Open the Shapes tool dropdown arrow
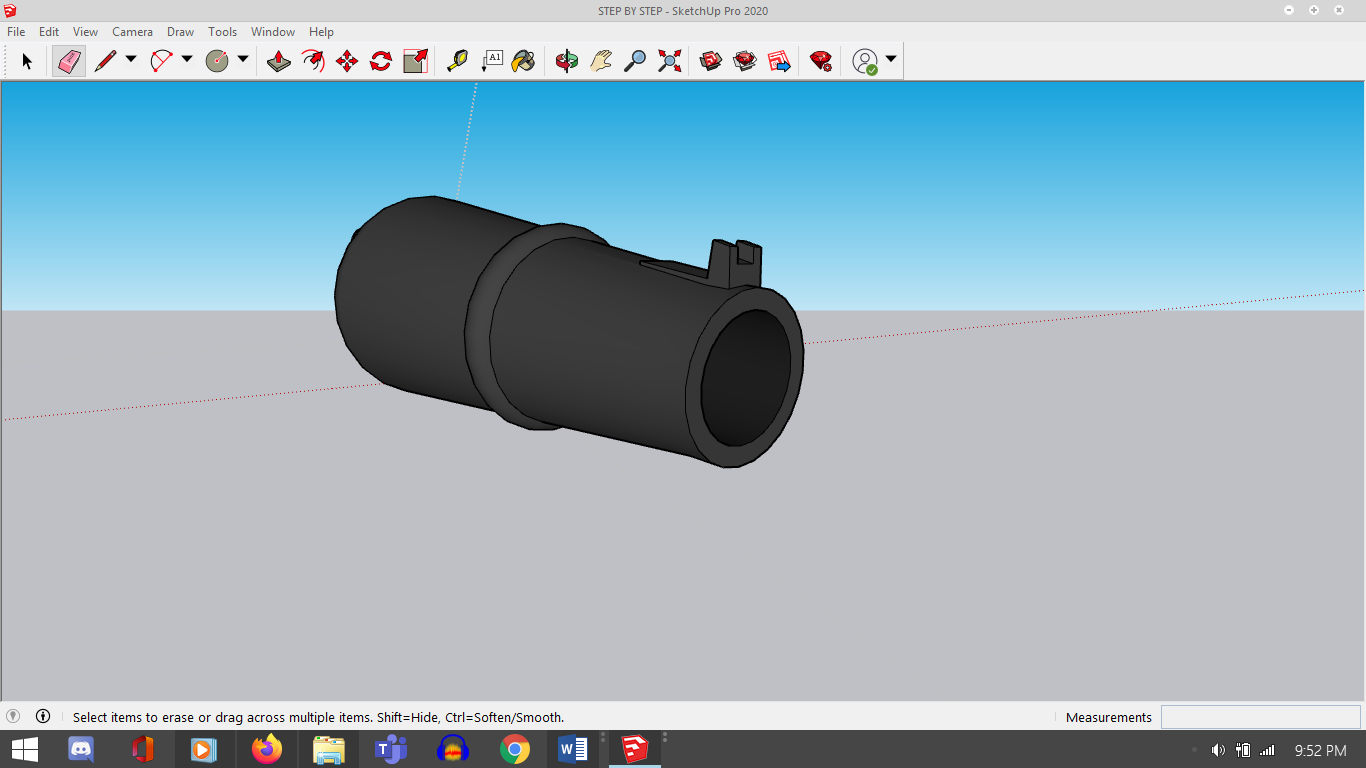 pyautogui.click(x=243, y=60)
